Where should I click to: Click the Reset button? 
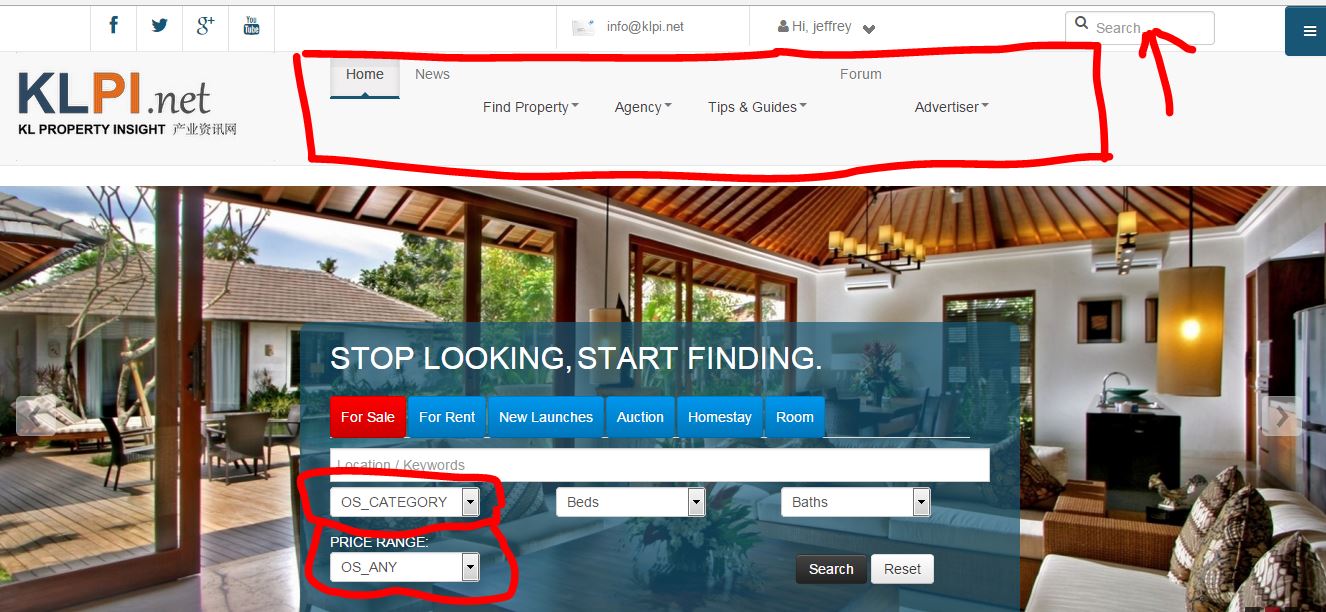pyautogui.click(x=902, y=569)
